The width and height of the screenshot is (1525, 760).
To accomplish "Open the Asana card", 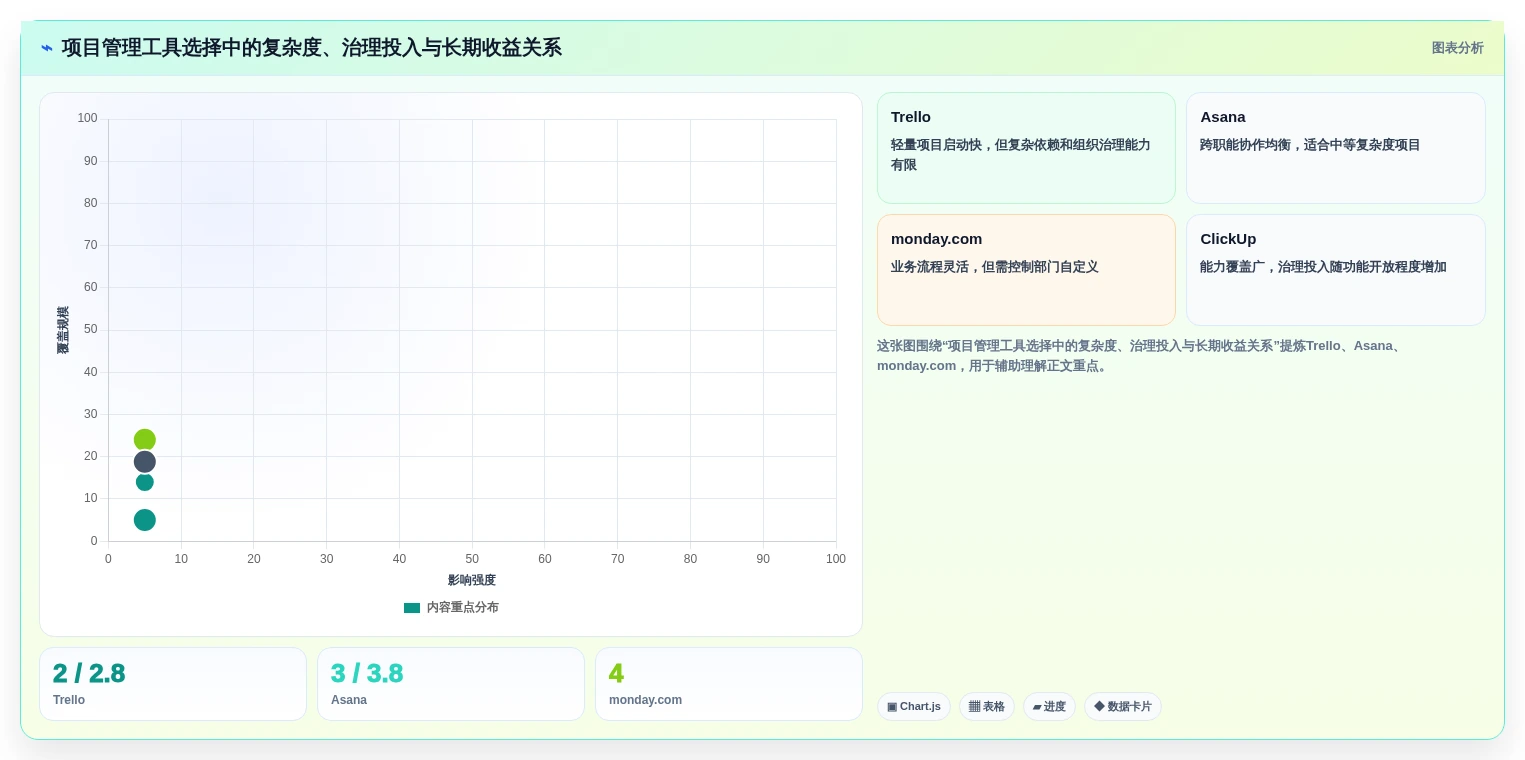I will [1336, 148].
